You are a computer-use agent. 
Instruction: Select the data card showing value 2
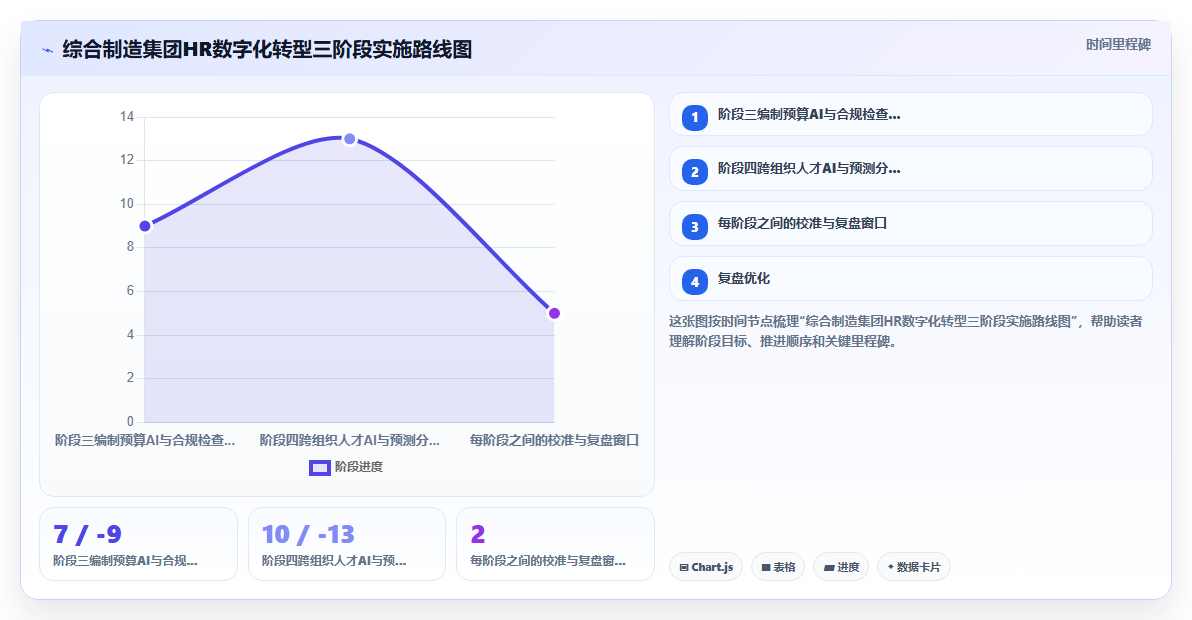[555, 544]
